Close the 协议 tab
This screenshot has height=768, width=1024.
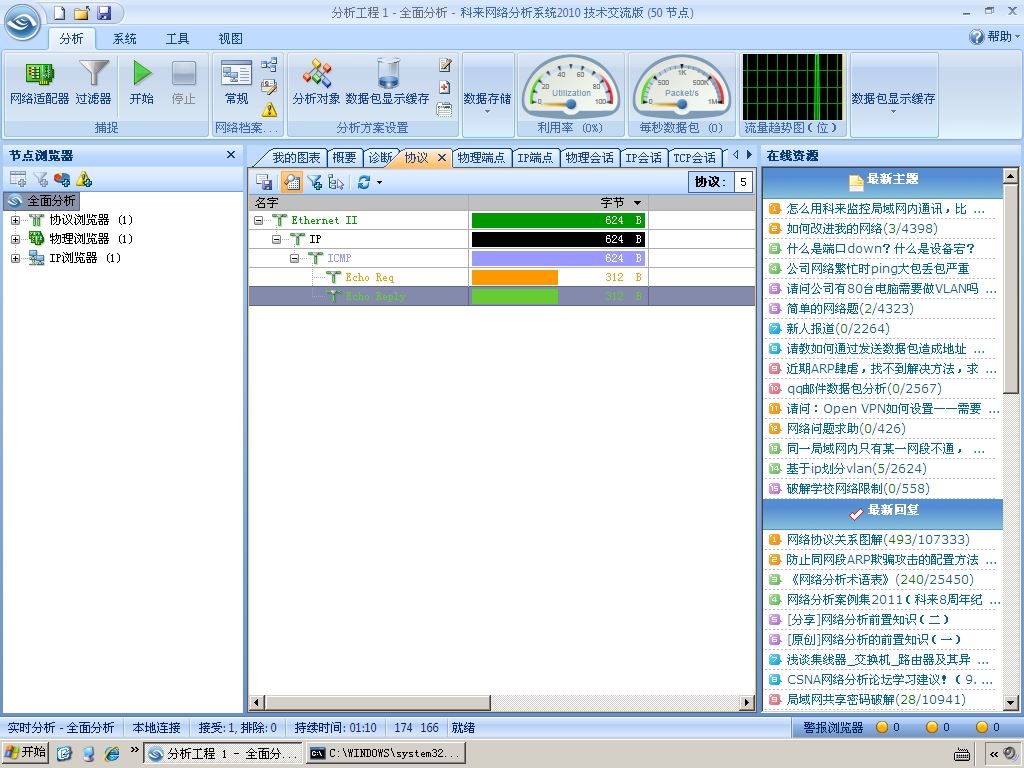[x=441, y=157]
